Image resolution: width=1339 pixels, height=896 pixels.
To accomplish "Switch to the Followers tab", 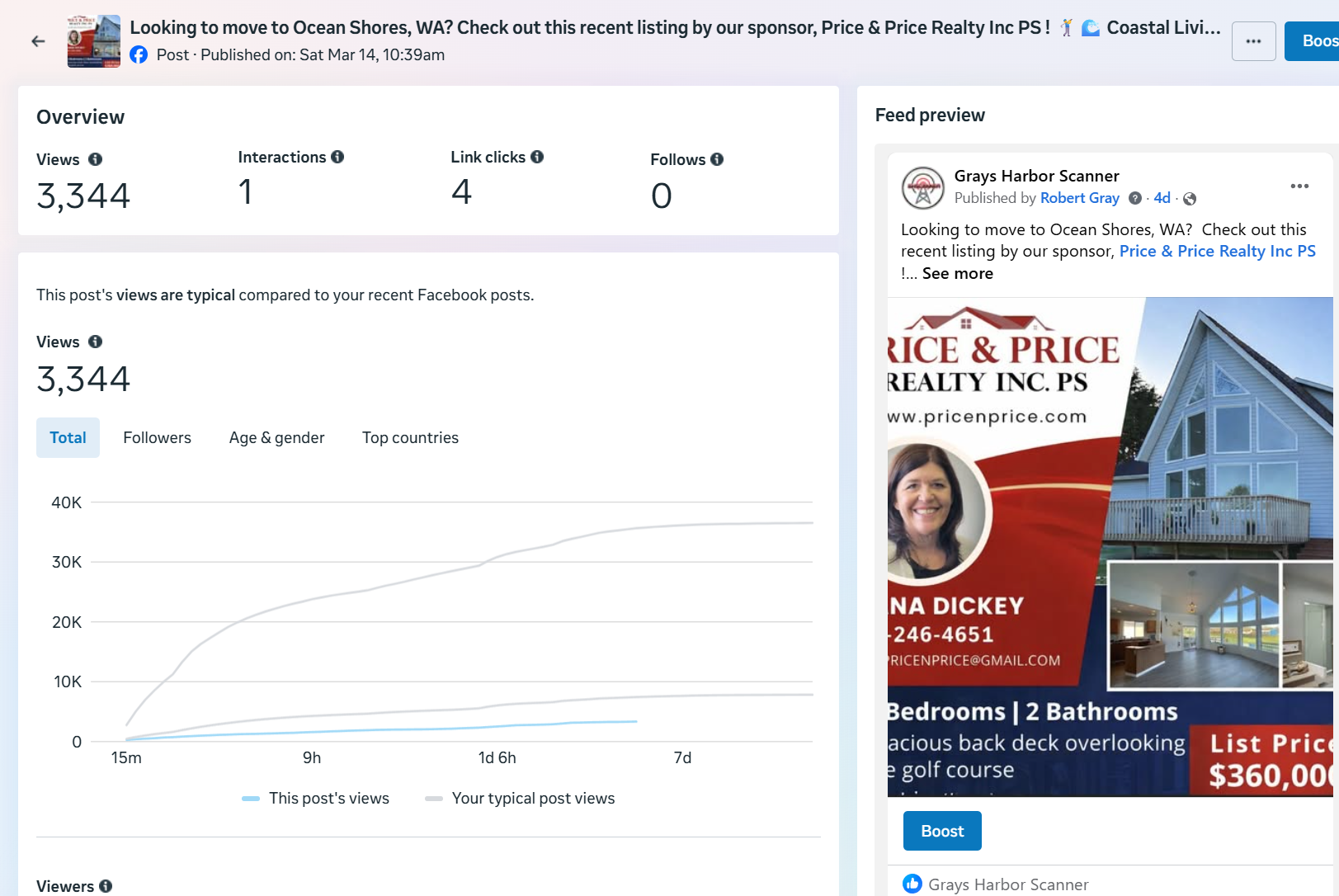I will coord(157,438).
